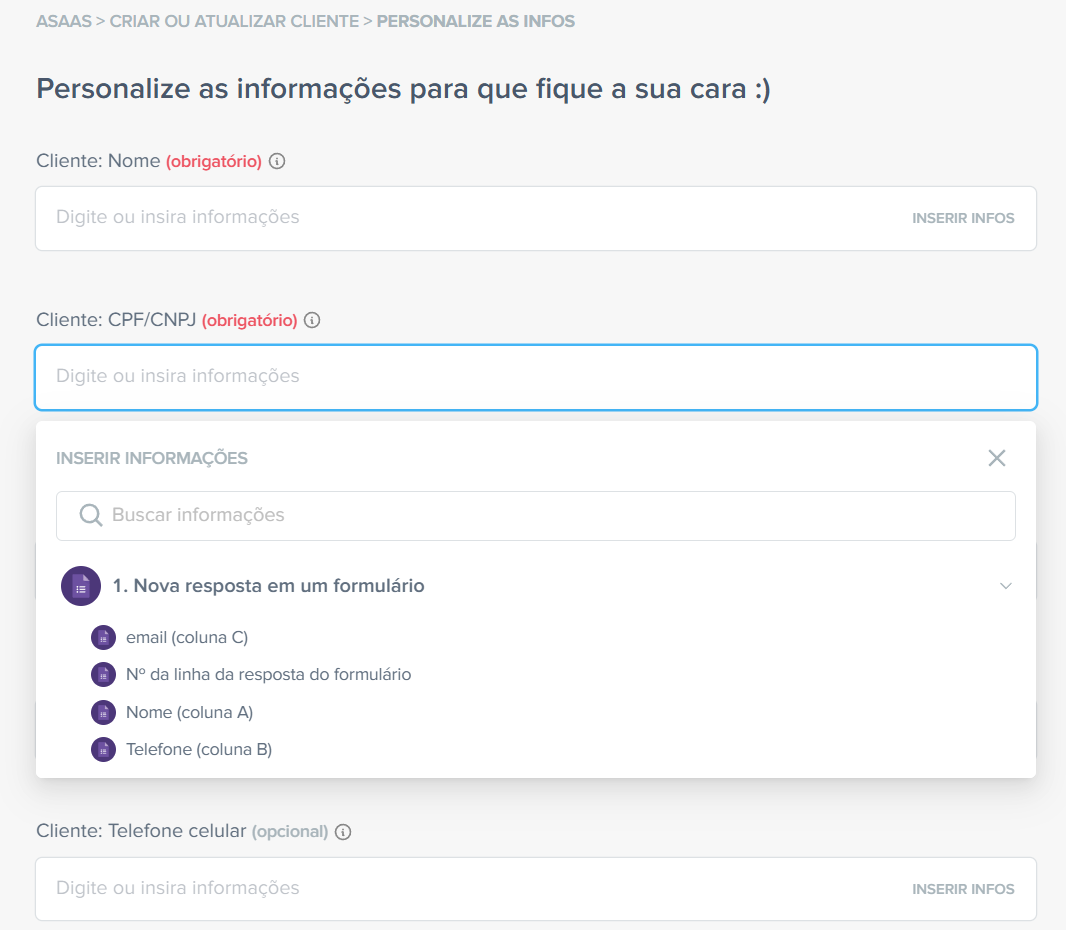
Task: Click the Sheets icon next to Nome (coluna A)
Action: 103,712
